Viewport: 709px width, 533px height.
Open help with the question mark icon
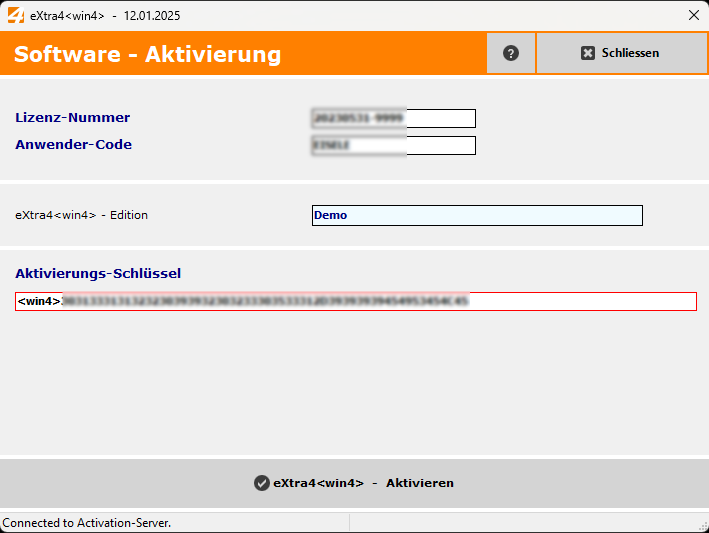click(x=511, y=53)
